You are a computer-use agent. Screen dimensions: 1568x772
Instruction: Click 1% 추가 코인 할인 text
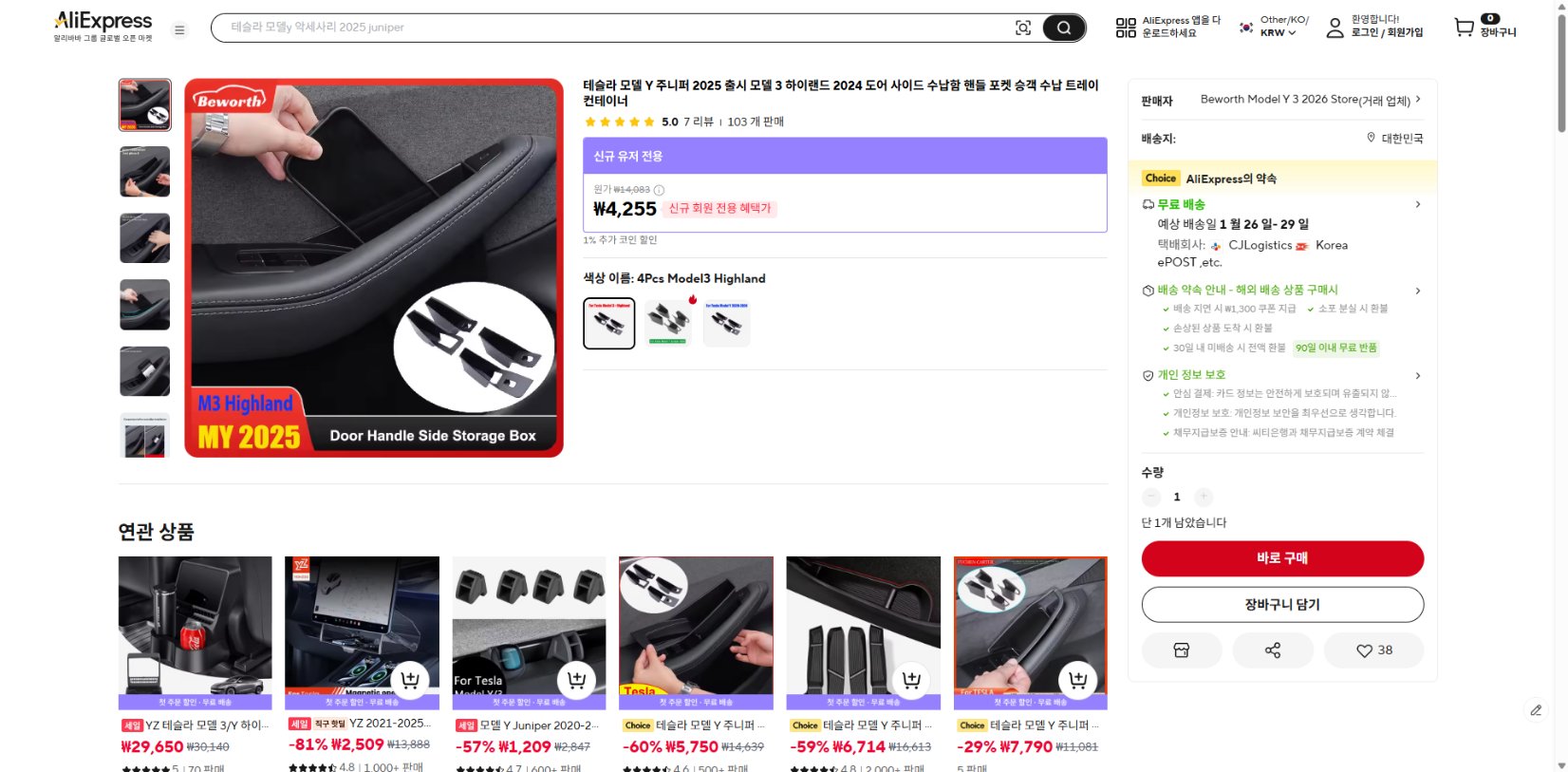pos(620,240)
